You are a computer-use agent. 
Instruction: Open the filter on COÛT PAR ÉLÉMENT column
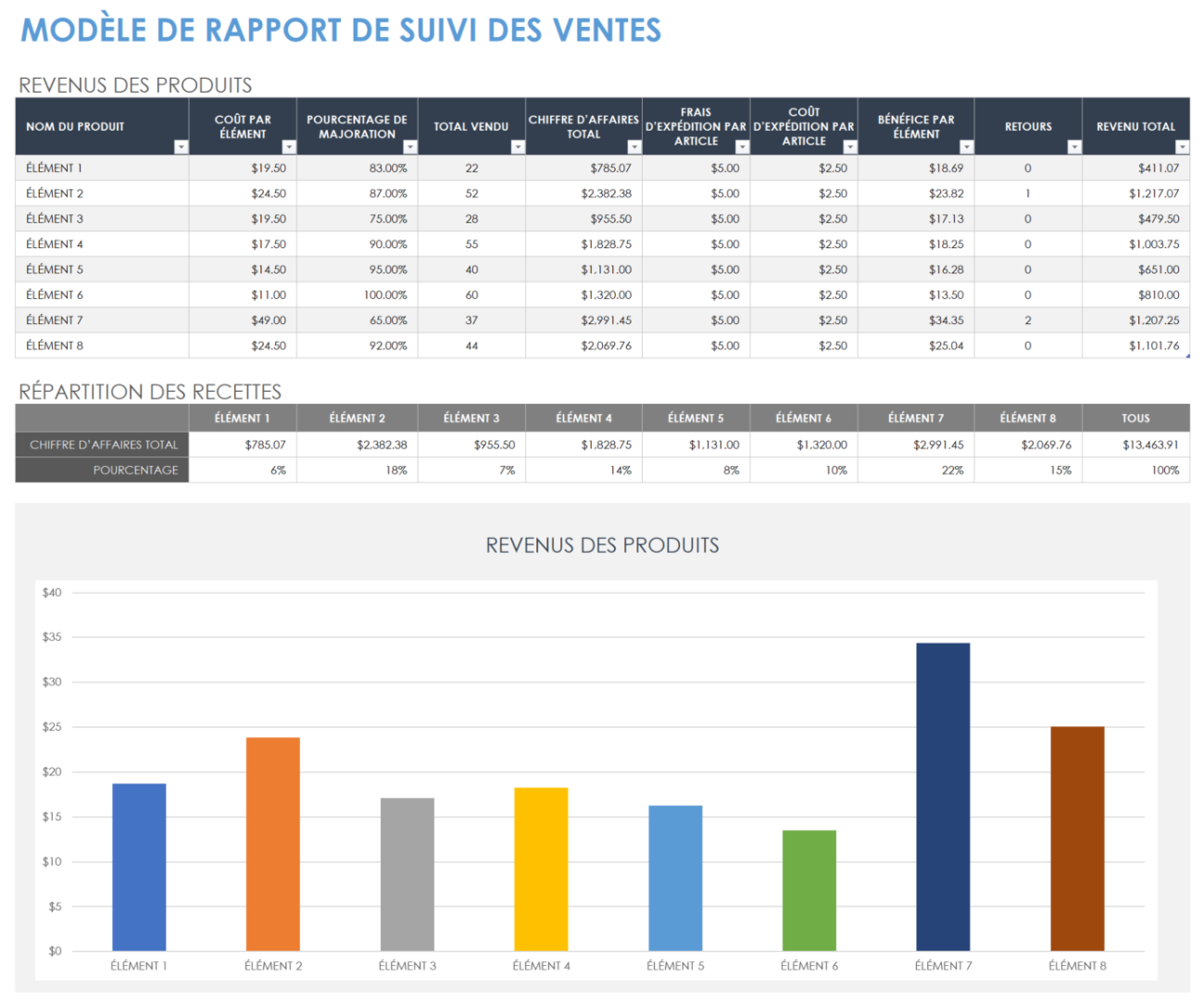[x=288, y=146]
